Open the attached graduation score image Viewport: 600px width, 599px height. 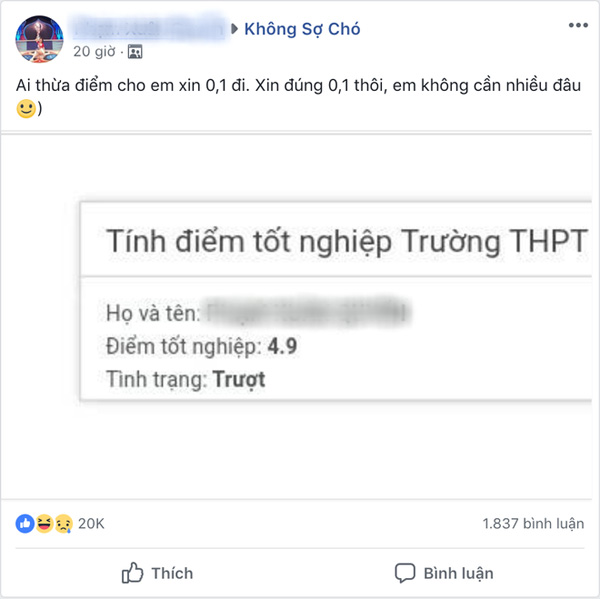(x=296, y=316)
